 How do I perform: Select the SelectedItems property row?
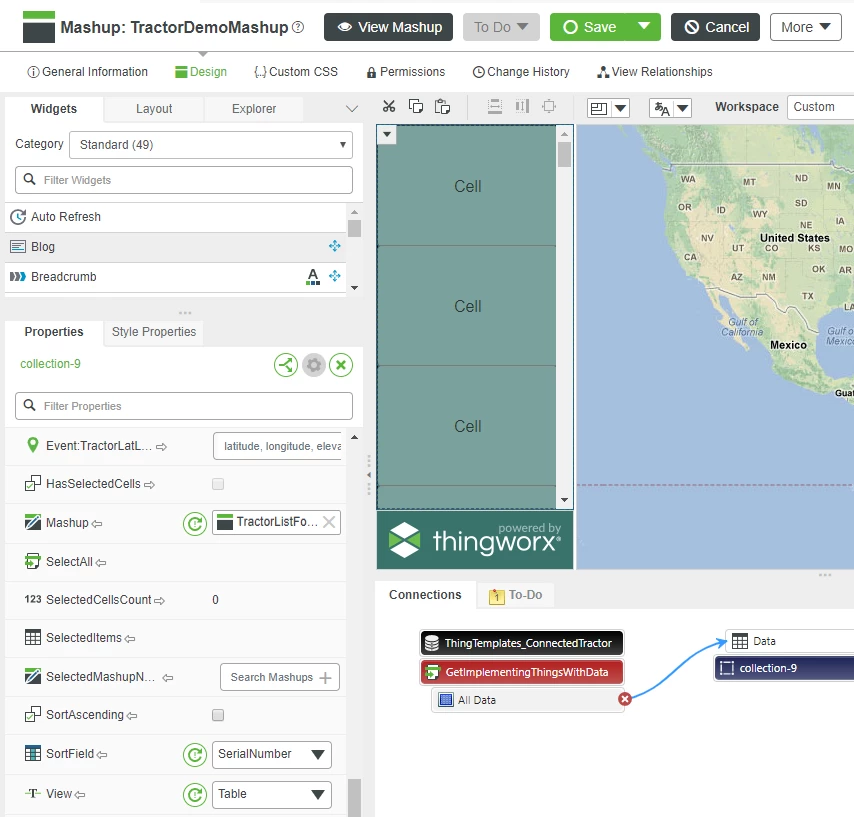(x=175, y=638)
